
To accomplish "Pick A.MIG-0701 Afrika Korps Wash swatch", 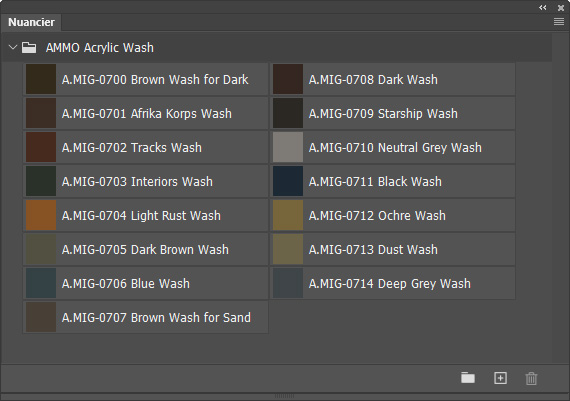I will pyautogui.click(x=41, y=113).
